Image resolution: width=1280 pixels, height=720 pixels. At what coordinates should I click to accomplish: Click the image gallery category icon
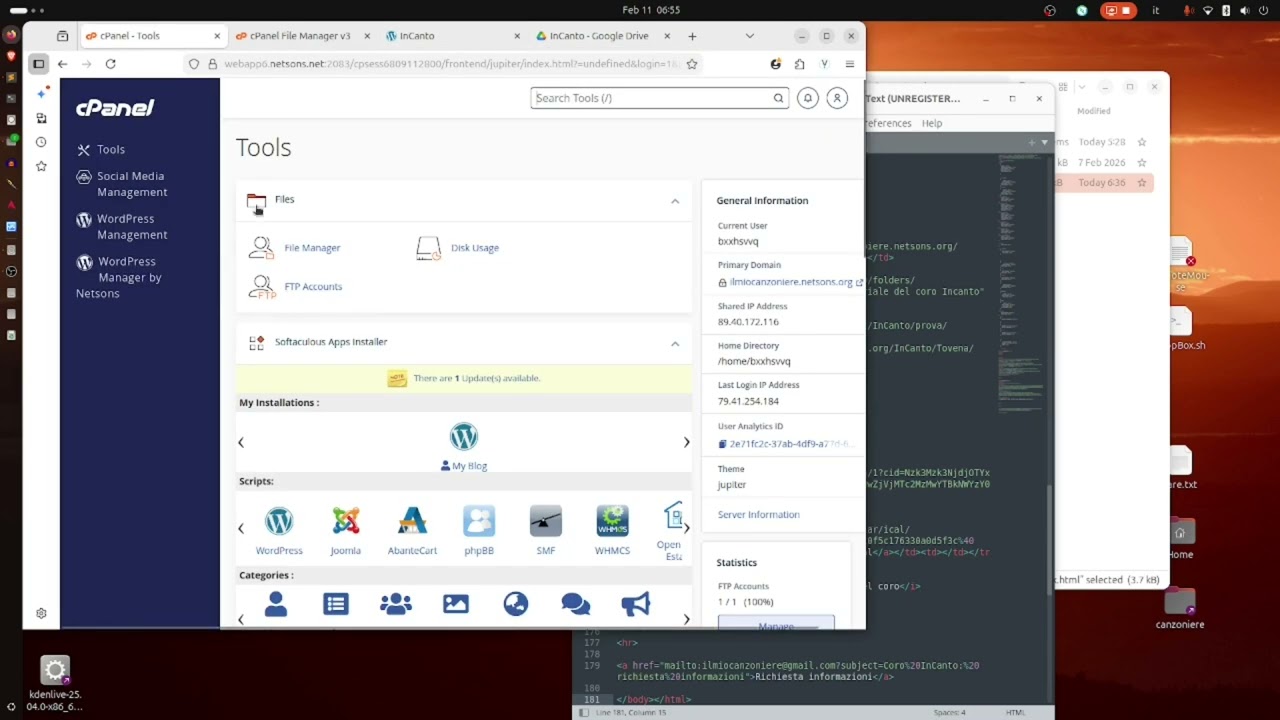(456, 604)
